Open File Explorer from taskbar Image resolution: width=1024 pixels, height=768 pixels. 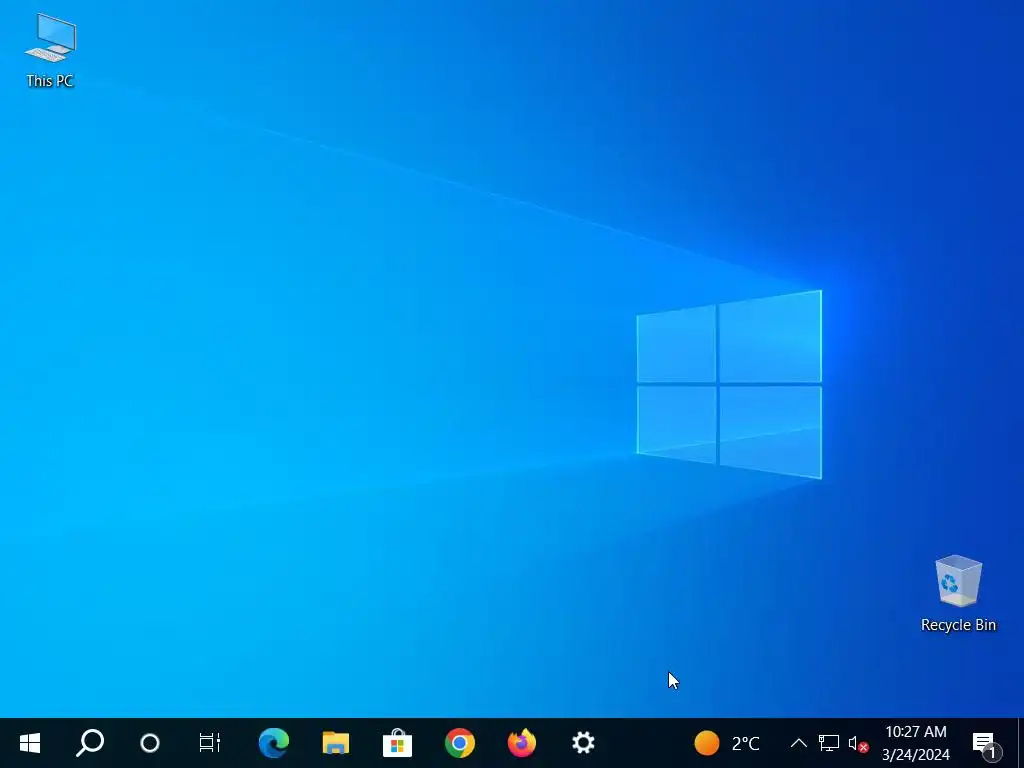pos(336,743)
